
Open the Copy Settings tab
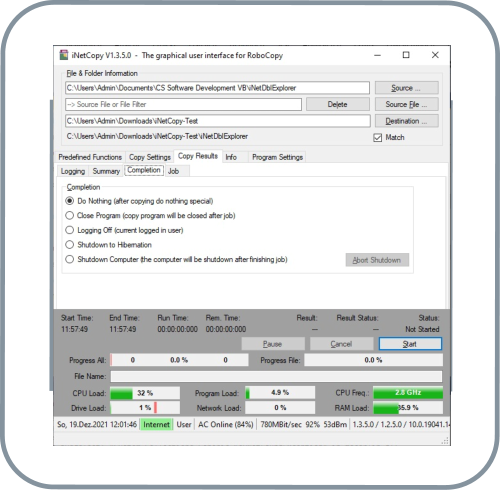(x=150, y=157)
